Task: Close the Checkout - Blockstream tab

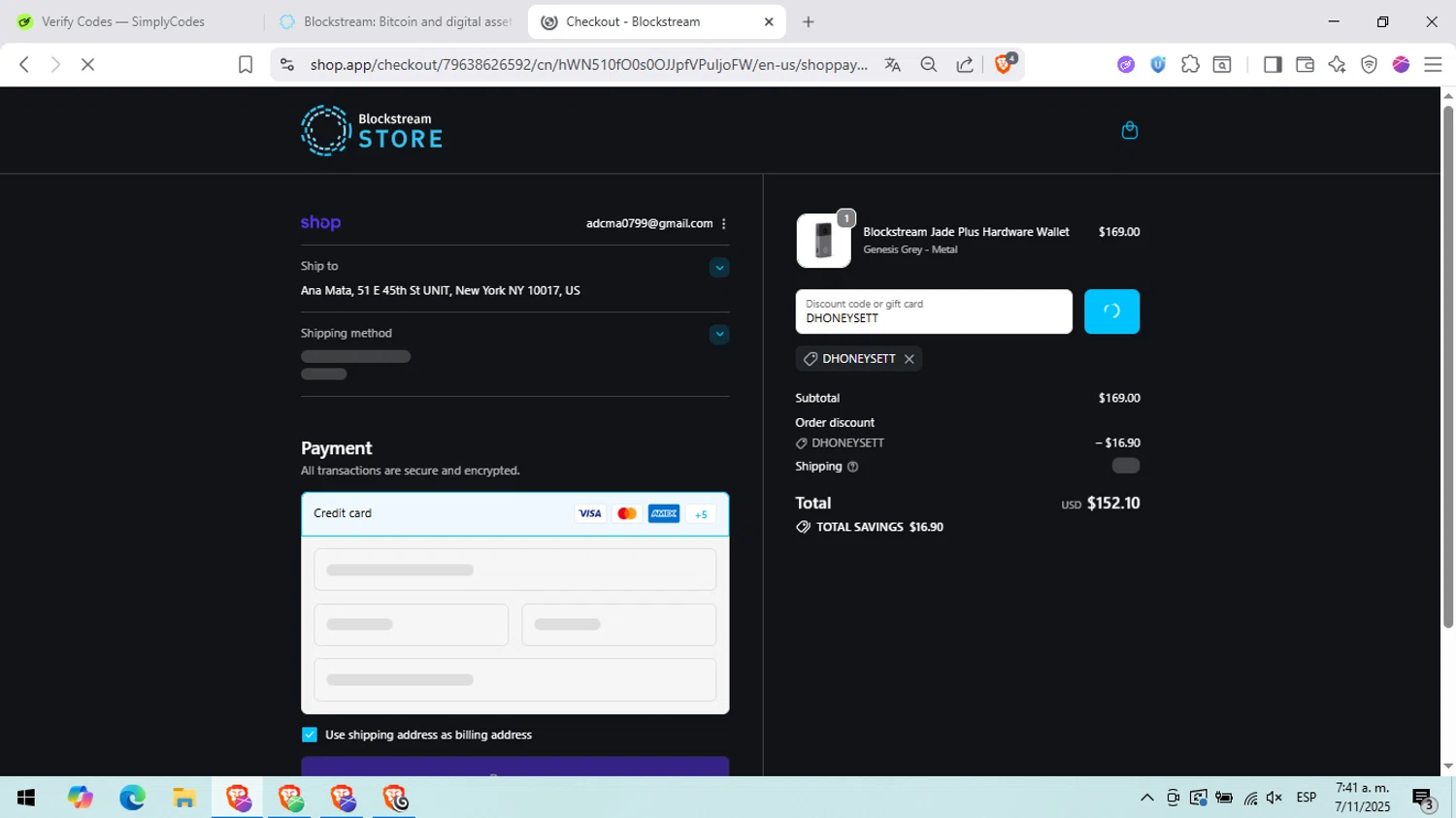Action: tap(769, 21)
